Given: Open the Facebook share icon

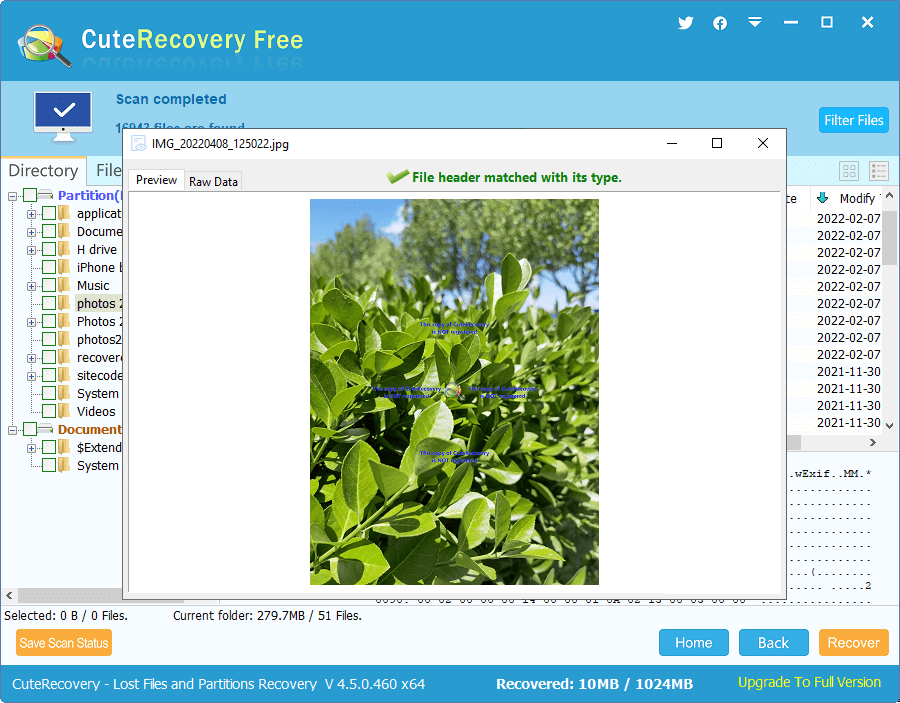Looking at the screenshot, I should click(720, 23).
